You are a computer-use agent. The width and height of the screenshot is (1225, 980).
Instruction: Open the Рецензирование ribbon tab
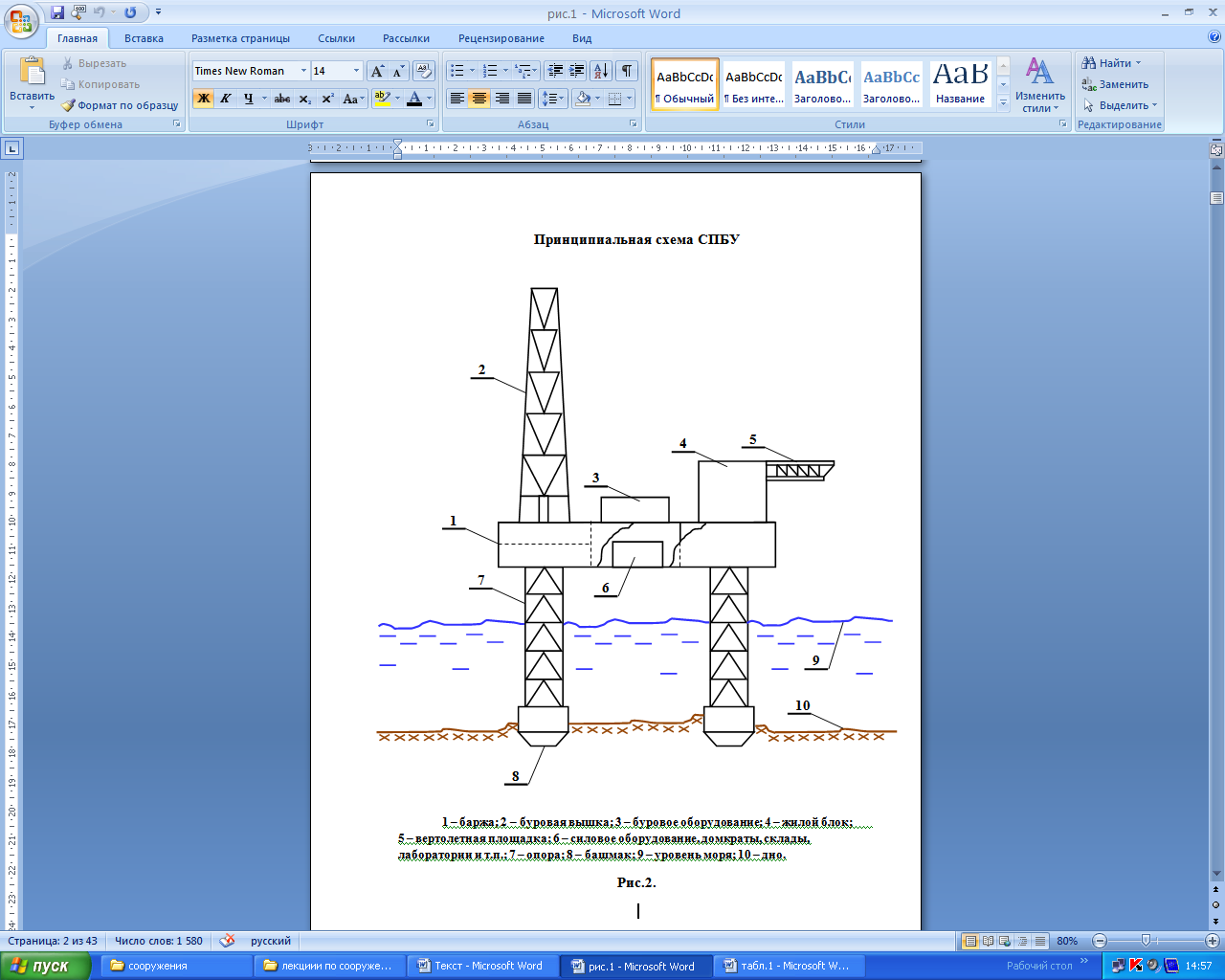click(x=501, y=38)
